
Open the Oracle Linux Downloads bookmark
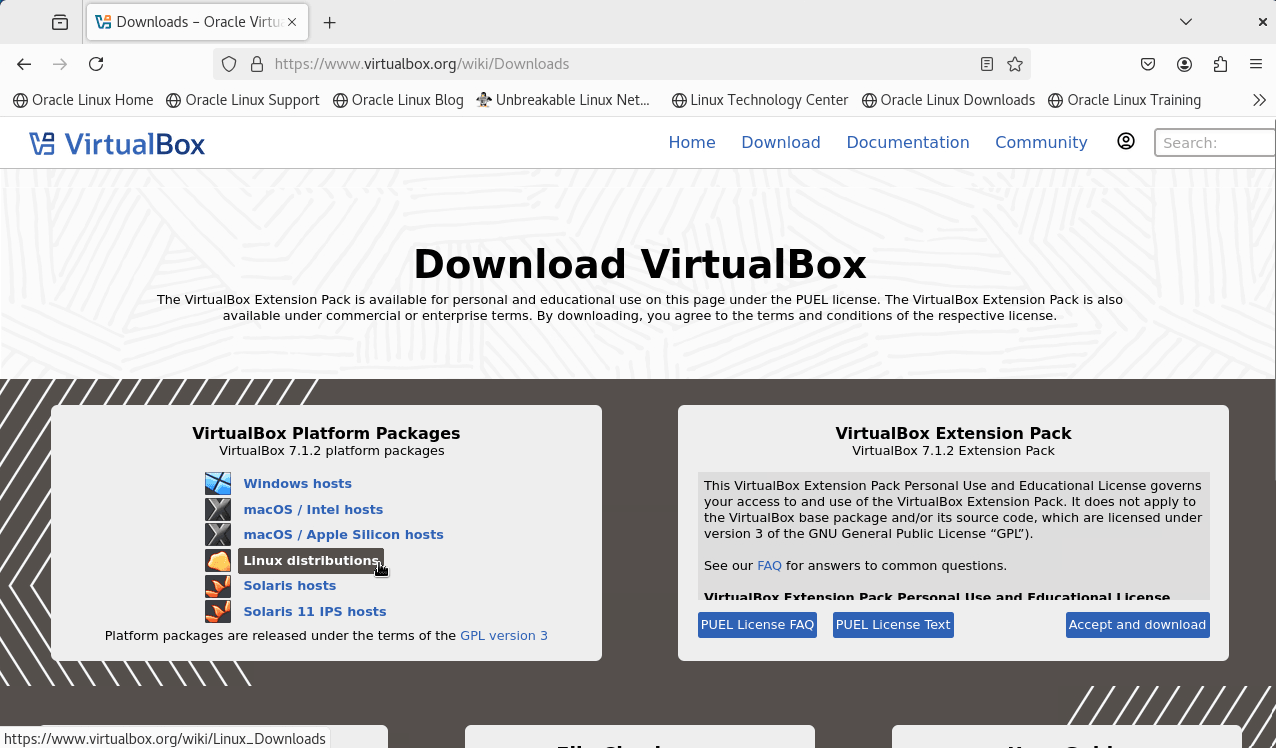click(949, 100)
